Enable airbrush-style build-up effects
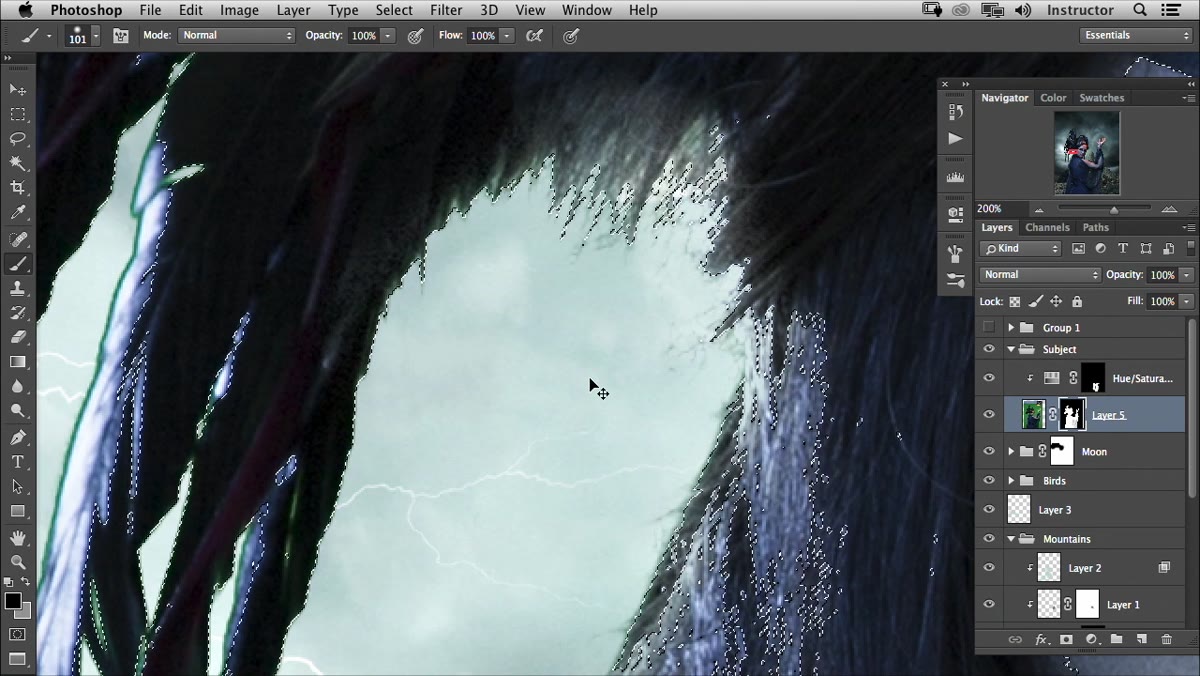1200x676 pixels. (x=535, y=35)
